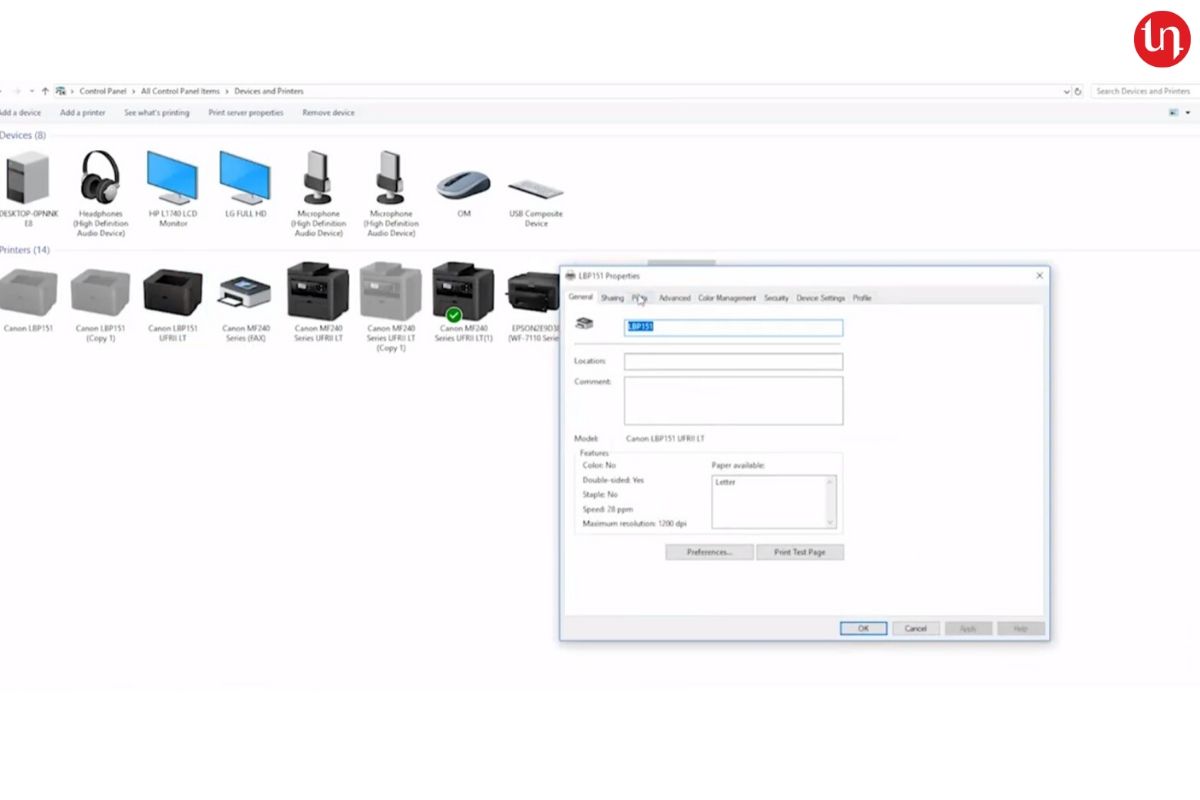The image size is (1200, 800).
Task: Collapse the Printers (14) section
Action: (x=25, y=250)
